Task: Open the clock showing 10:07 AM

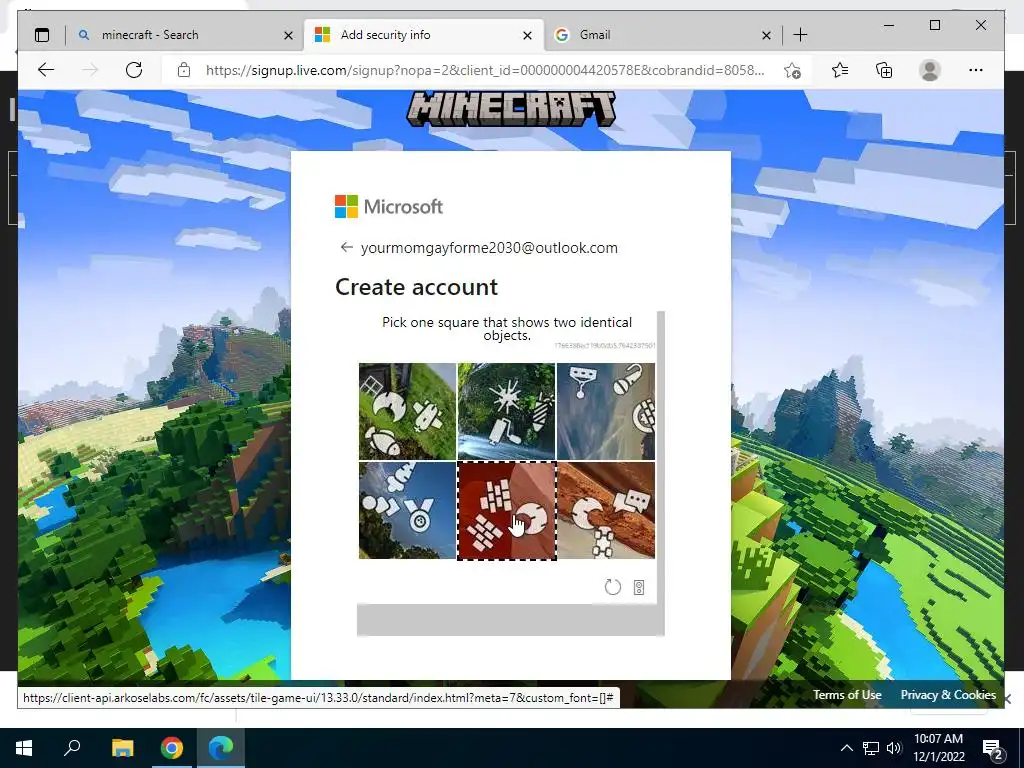Action: coord(938,748)
